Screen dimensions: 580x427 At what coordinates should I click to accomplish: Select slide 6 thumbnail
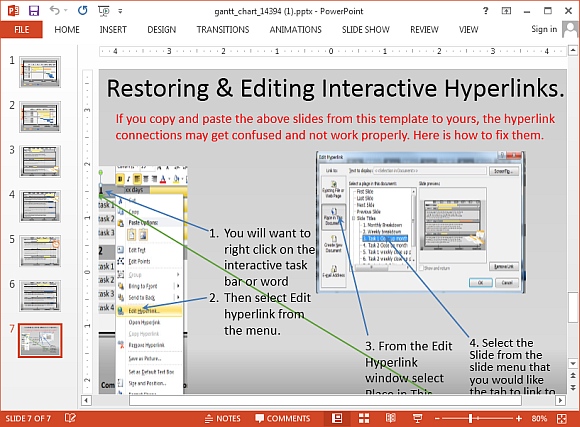[40, 296]
